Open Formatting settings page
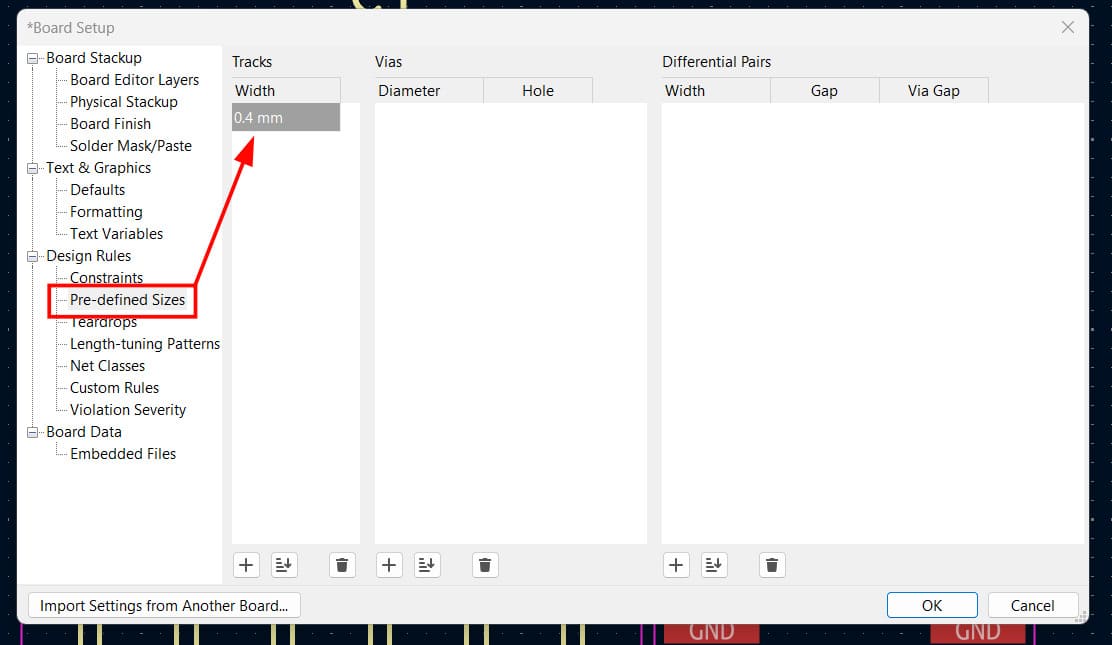Screen dimensions: 1112x645 point(106,212)
